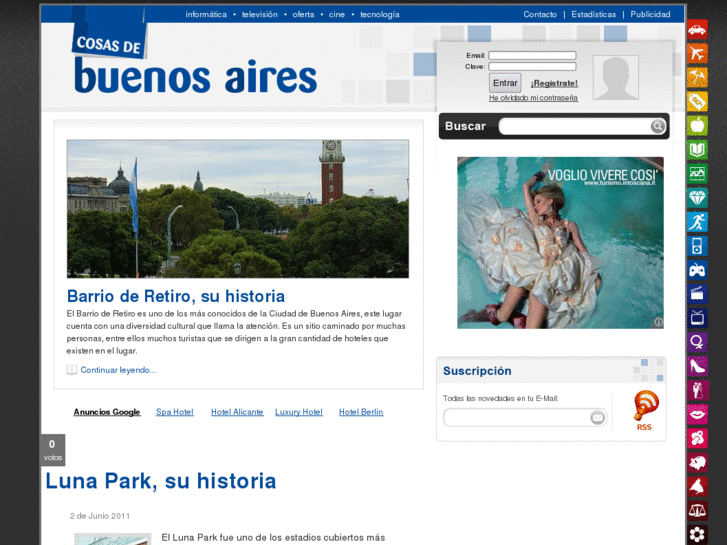This screenshot has width=727, height=545.
Task: Click the RSS text label under the feed icon
Action: coord(644,427)
